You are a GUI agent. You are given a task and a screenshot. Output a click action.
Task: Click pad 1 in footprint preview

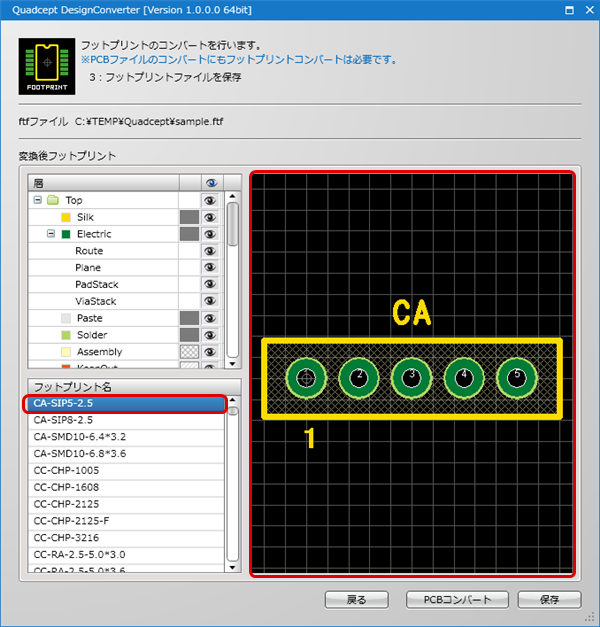(306, 378)
